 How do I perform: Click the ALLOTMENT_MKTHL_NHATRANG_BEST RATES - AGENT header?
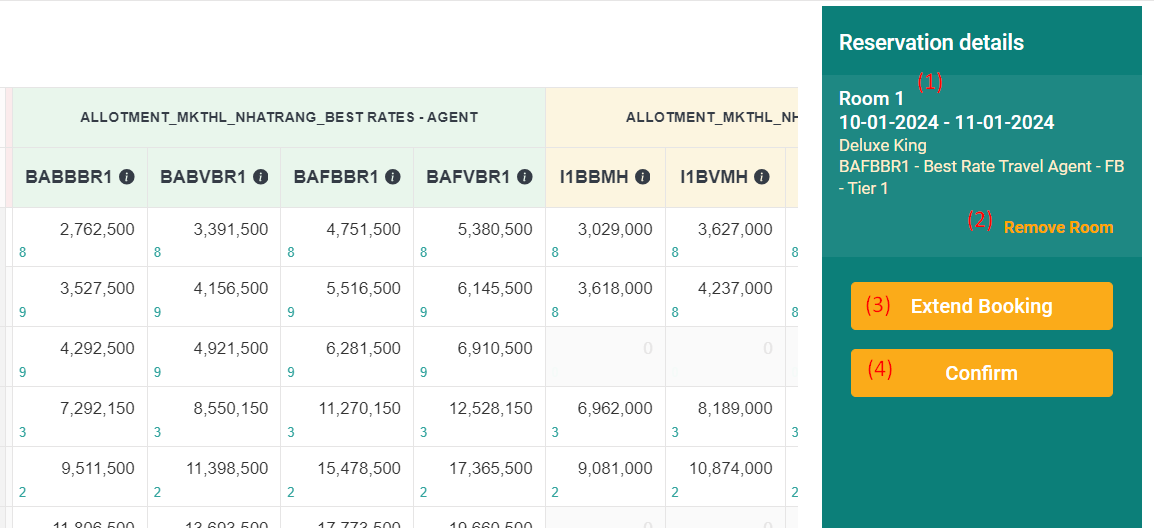[x=279, y=117]
